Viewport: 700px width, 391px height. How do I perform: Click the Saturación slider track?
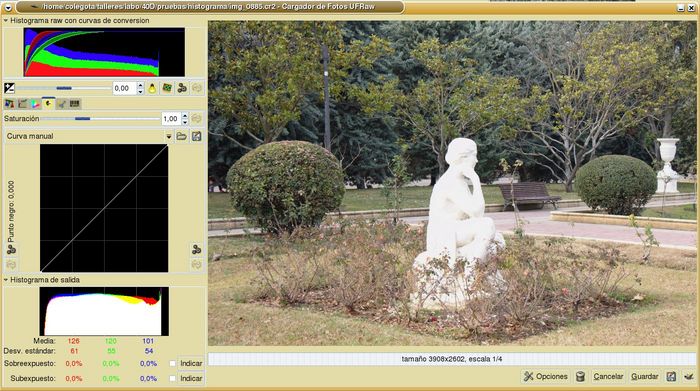(100, 119)
